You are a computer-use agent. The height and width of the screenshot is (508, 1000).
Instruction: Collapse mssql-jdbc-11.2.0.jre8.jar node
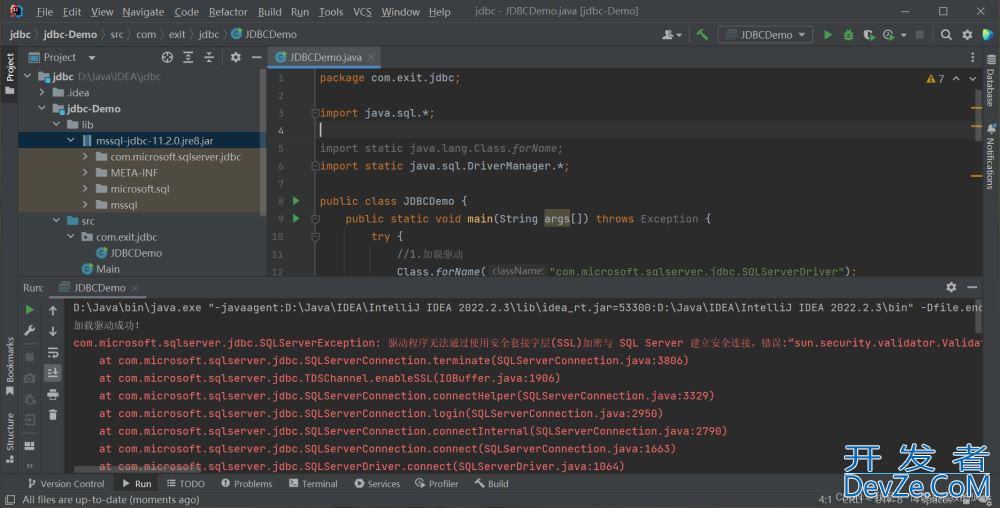pyautogui.click(x=71, y=140)
